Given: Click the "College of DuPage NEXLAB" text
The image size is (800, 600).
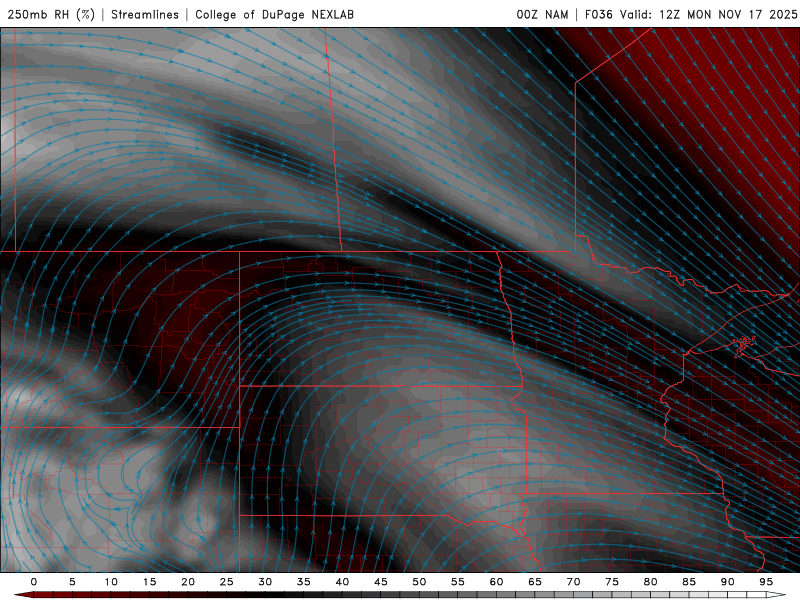Looking at the screenshot, I should [x=274, y=14].
